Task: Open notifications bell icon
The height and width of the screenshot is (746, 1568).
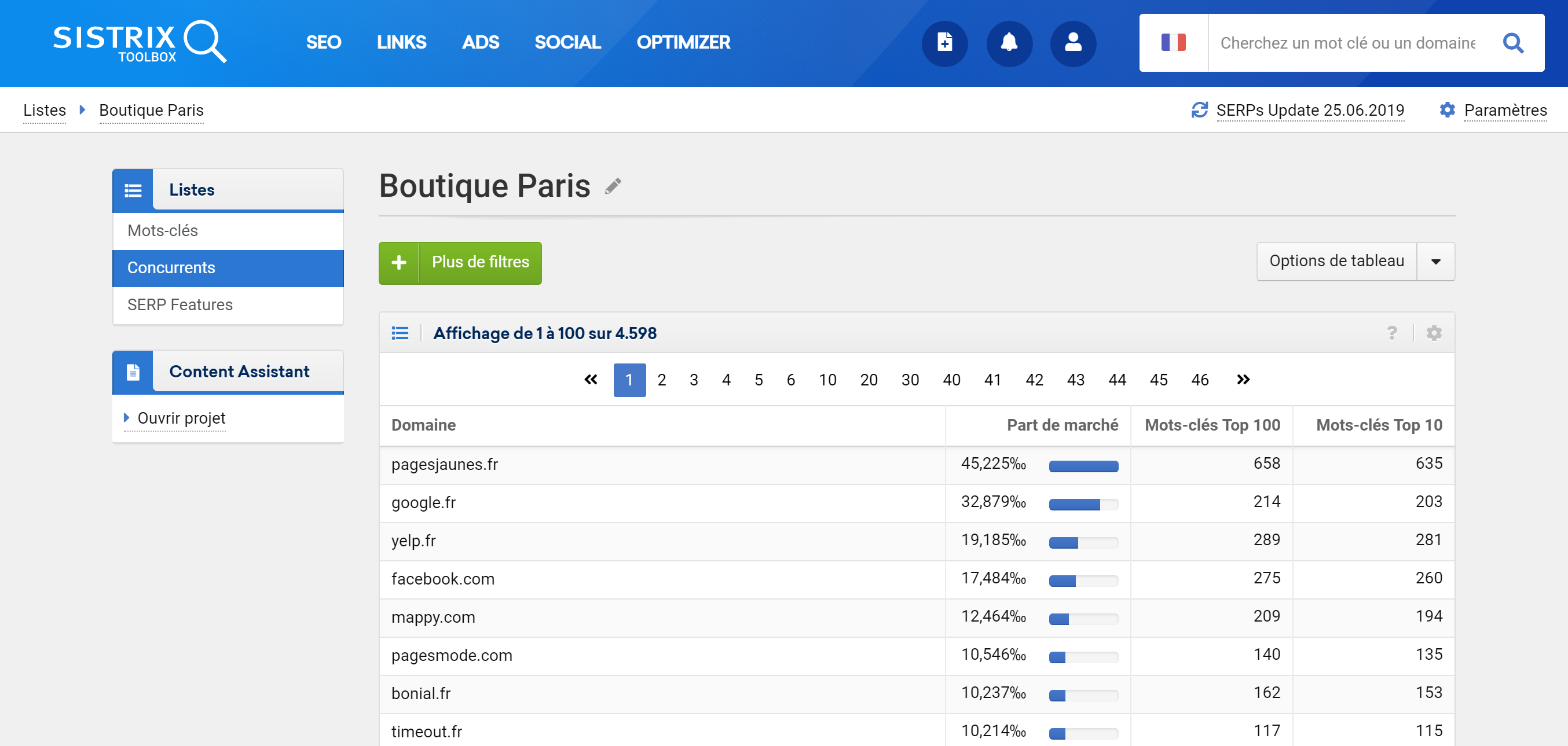Action: point(1009,43)
